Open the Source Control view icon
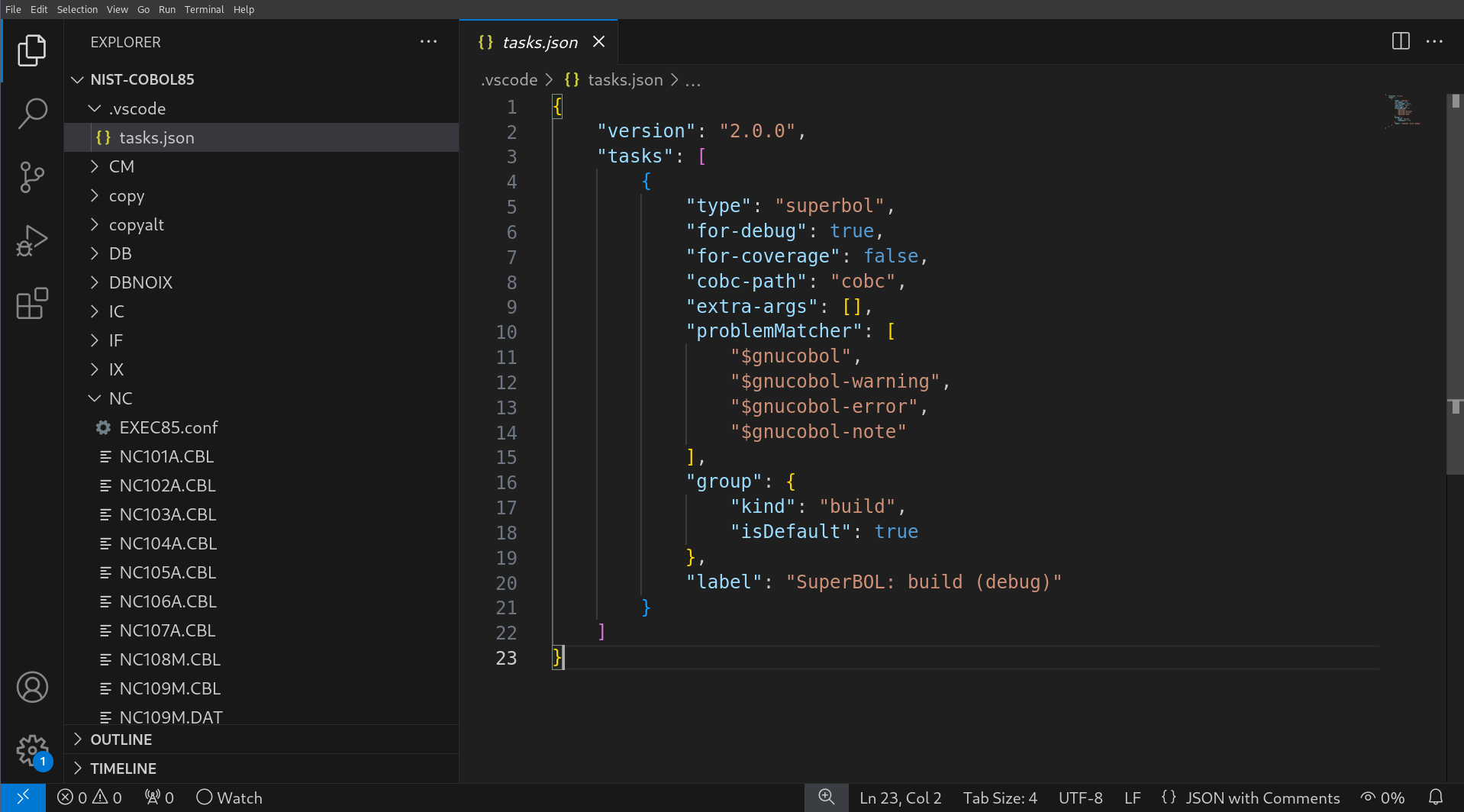 coord(31,177)
